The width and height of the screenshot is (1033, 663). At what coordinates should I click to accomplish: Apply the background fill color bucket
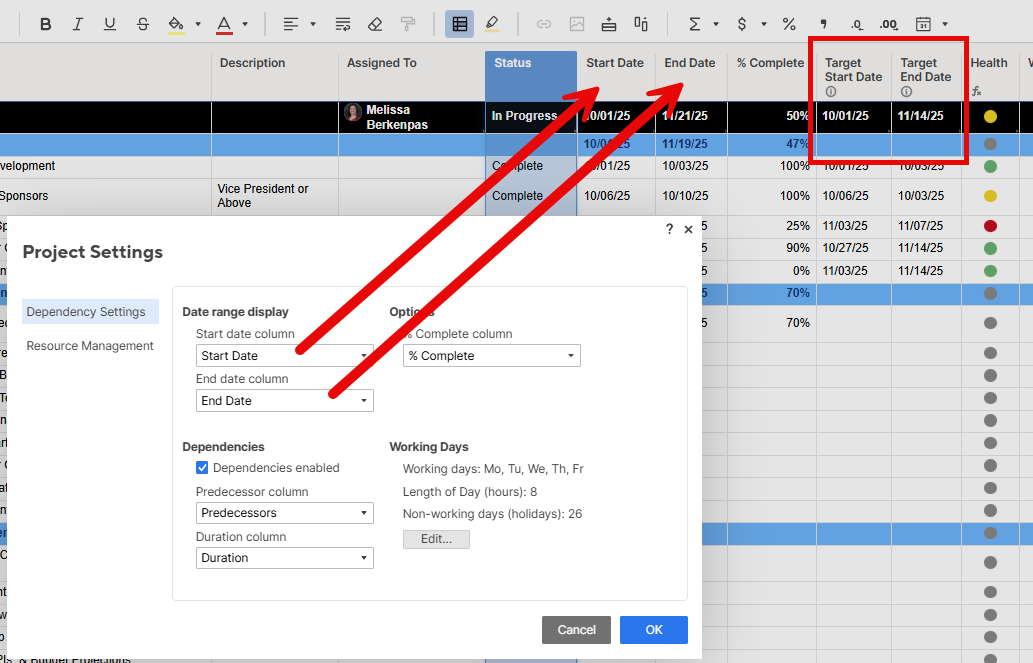tap(175, 24)
